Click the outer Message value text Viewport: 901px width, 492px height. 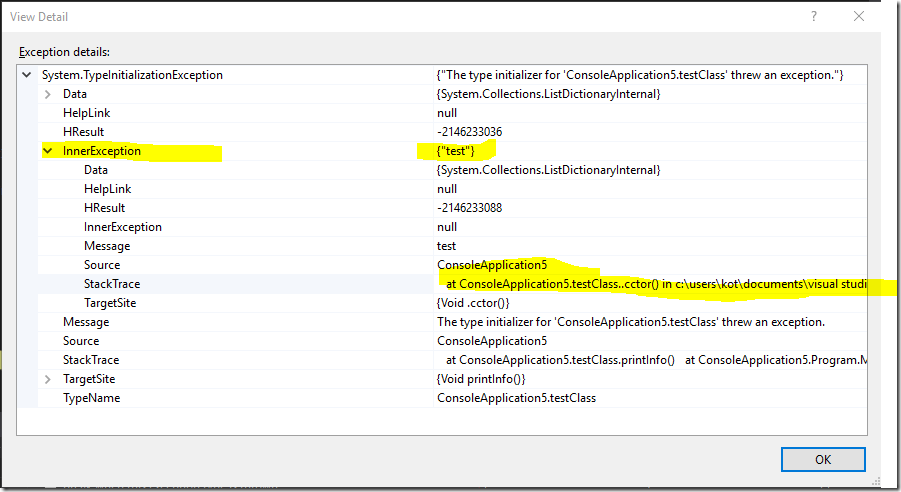[x=631, y=322]
